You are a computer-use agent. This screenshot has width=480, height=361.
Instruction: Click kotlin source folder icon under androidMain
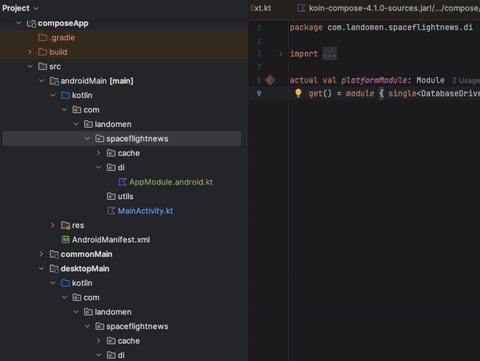[x=65, y=95]
